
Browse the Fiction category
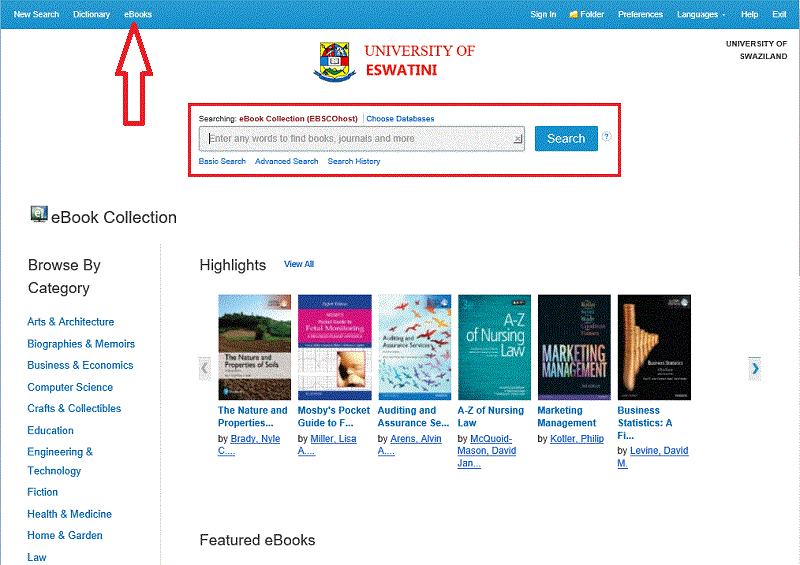coord(42,492)
